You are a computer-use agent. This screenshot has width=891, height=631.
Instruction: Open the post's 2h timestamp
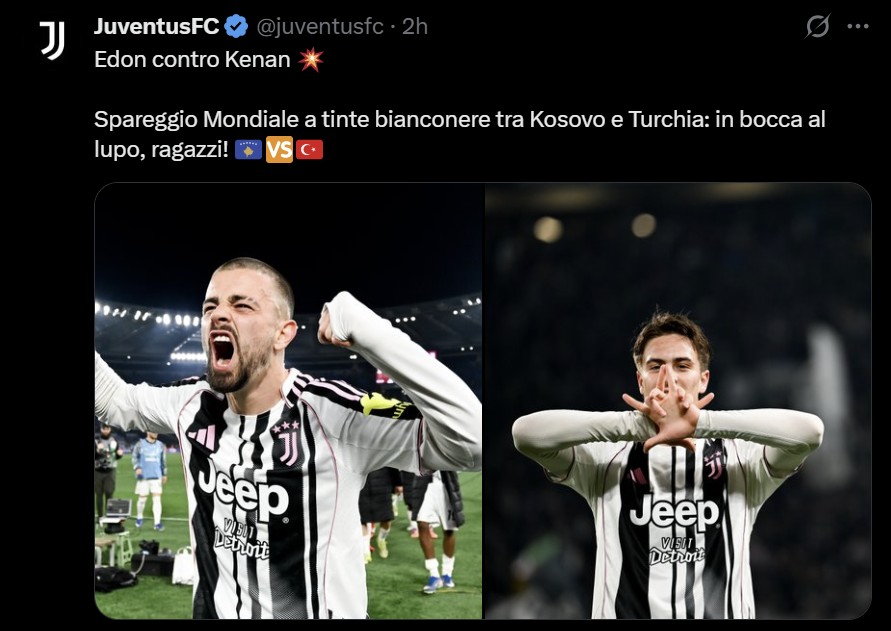pyautogui.click(x=415, y=26)
